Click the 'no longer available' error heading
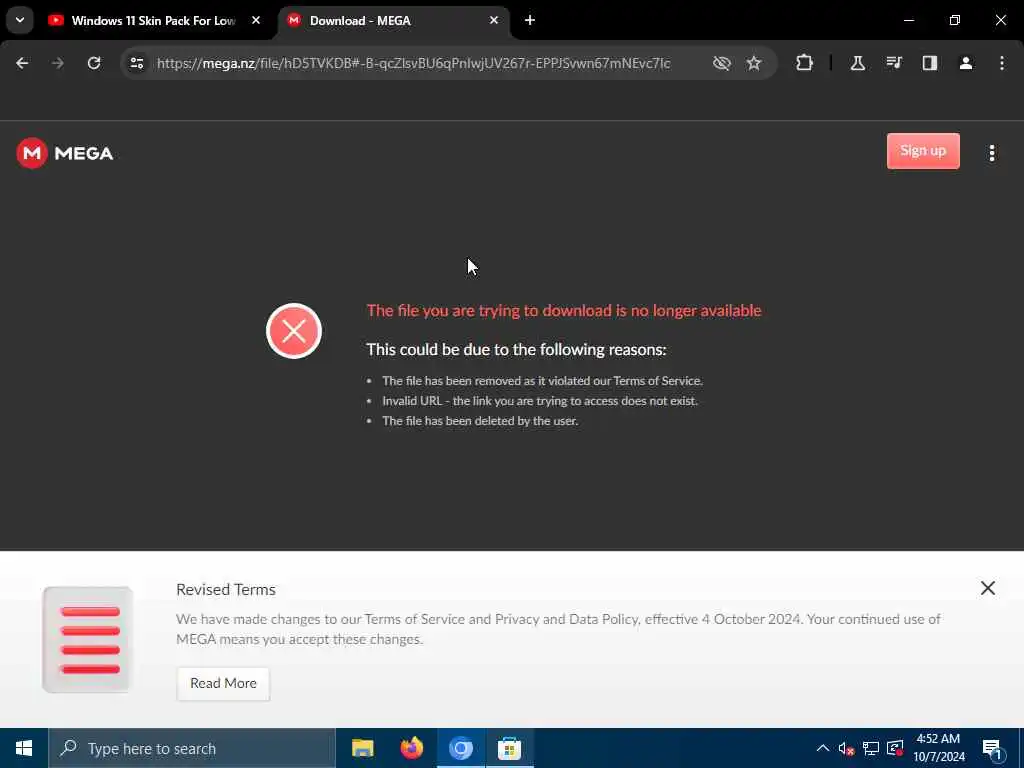 point(564,310)
